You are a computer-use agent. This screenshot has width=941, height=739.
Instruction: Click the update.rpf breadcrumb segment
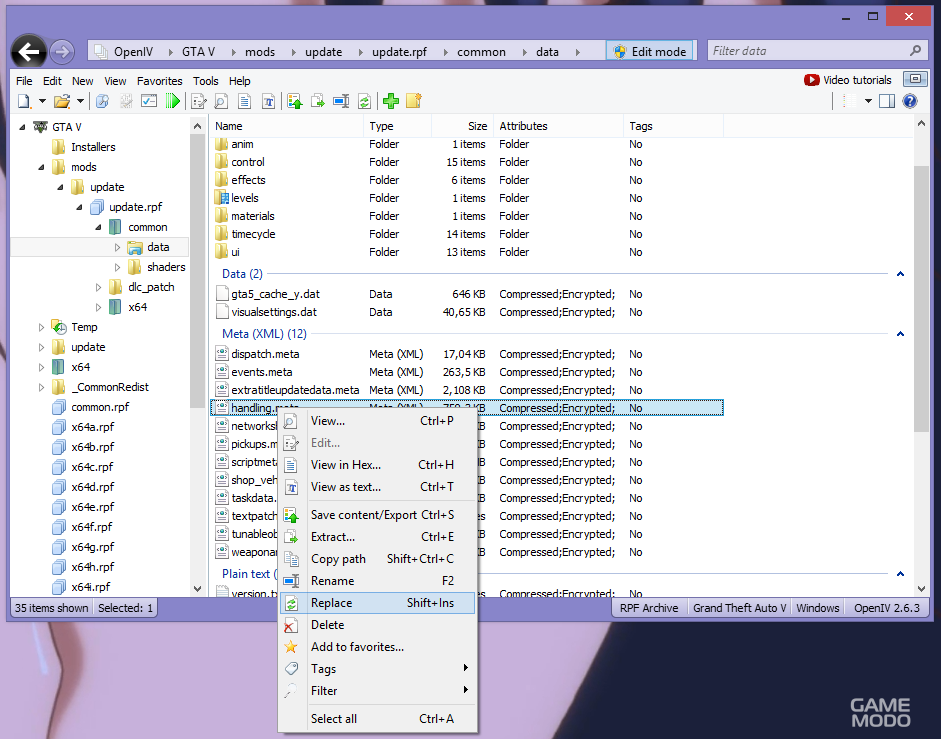[x=399, y=52]
